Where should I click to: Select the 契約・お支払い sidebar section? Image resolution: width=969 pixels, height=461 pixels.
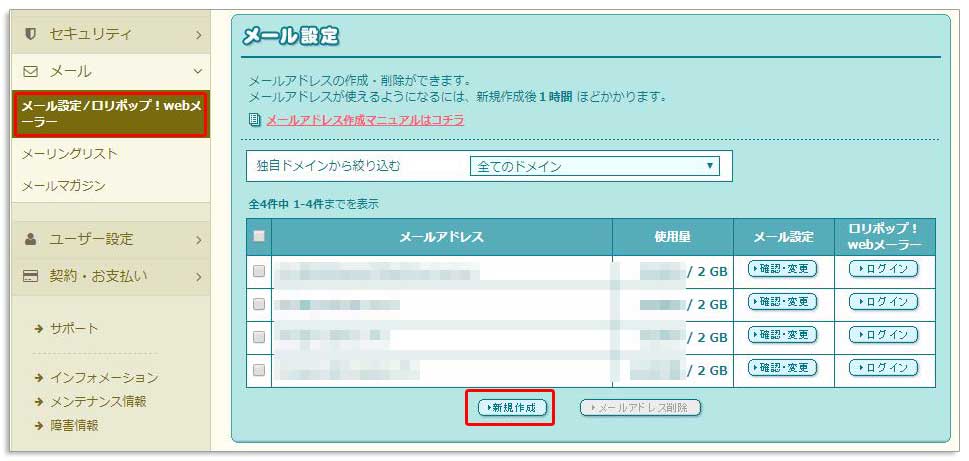tap(111, 276)
